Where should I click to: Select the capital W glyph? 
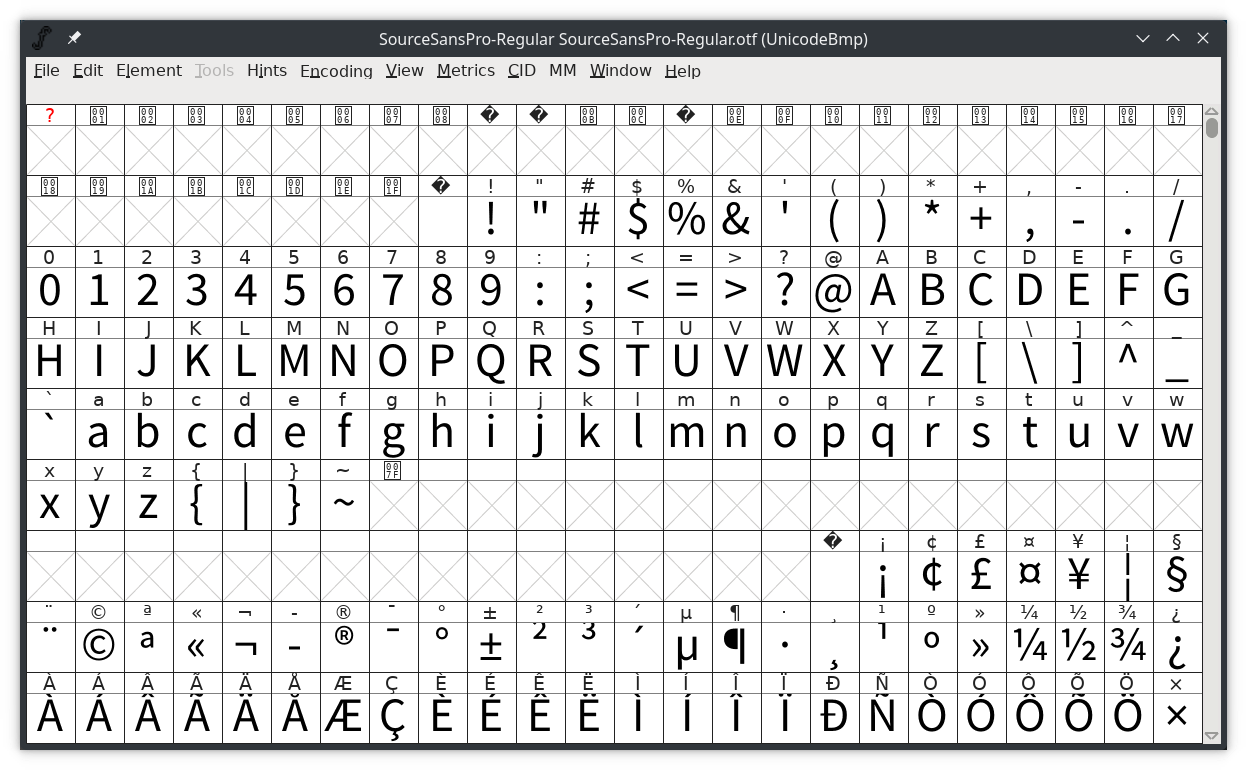pos(785,363)
